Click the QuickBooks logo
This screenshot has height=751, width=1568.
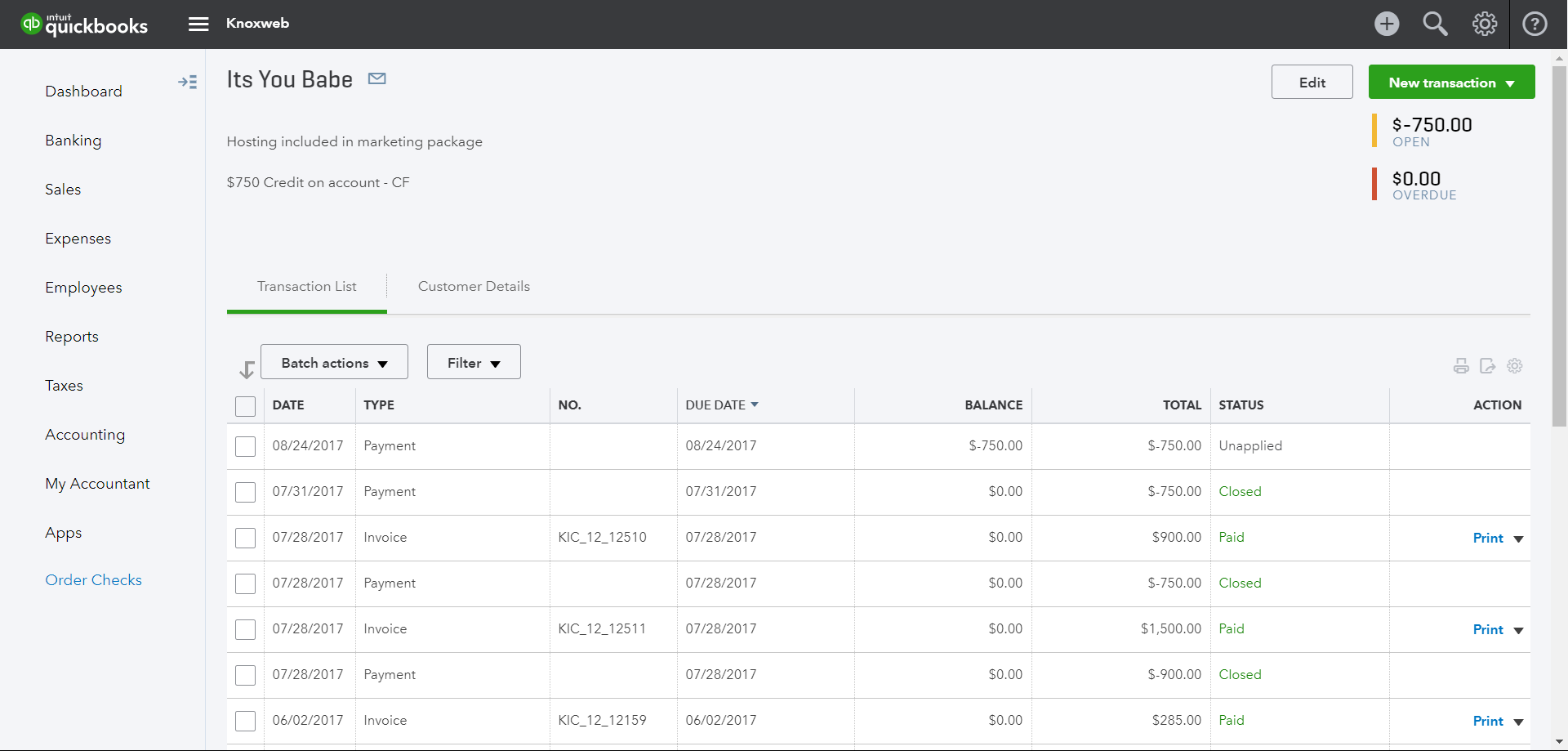click(x=84, y=25)
